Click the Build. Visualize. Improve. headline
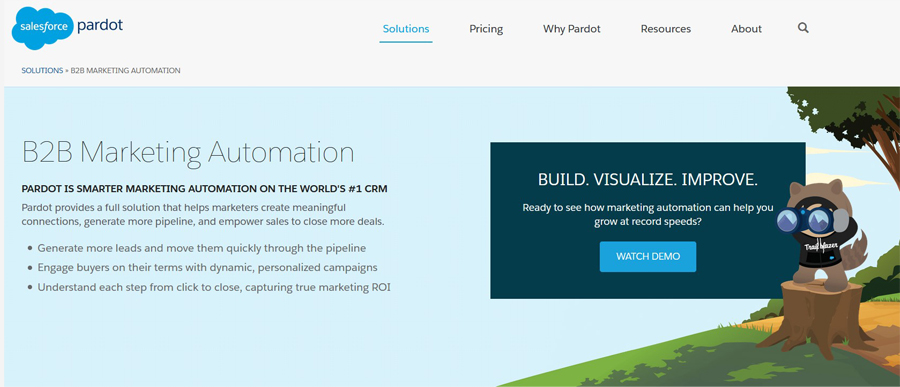Viewport: 900px width, 387px height. tap(648, 180)
